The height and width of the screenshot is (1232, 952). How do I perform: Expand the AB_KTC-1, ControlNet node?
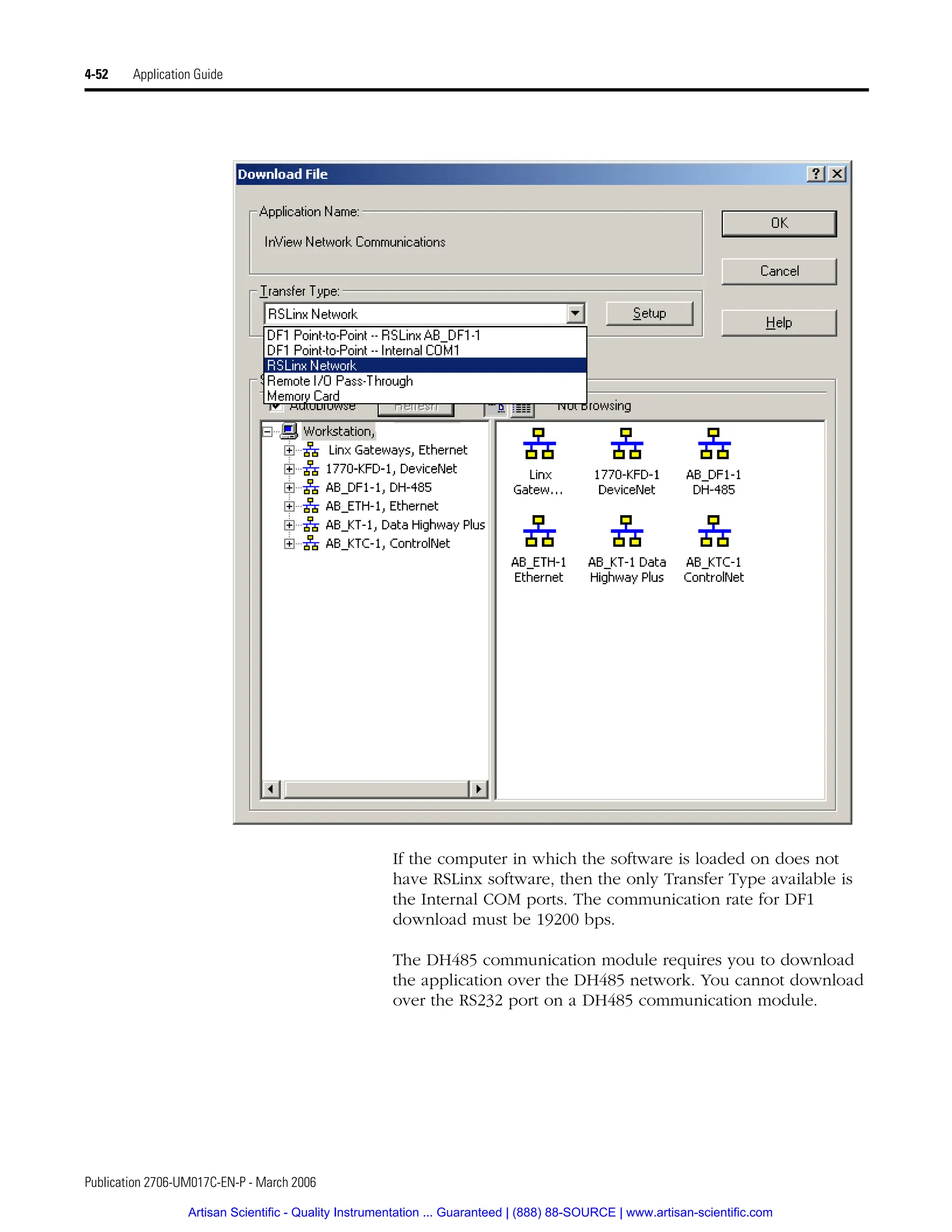click(x=289, y=544)
